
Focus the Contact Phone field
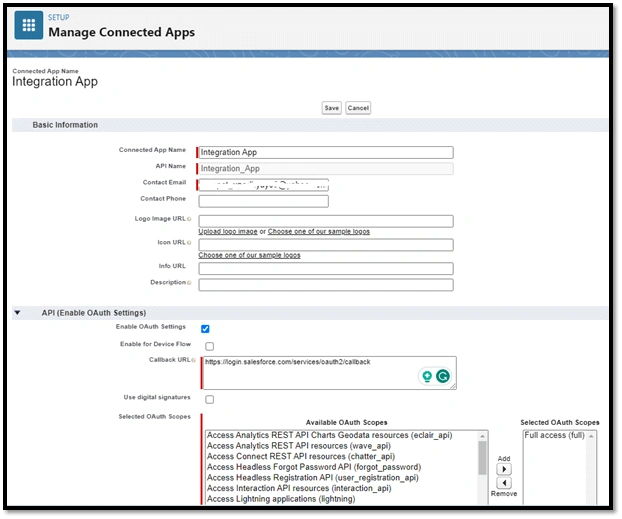[263, 201]
